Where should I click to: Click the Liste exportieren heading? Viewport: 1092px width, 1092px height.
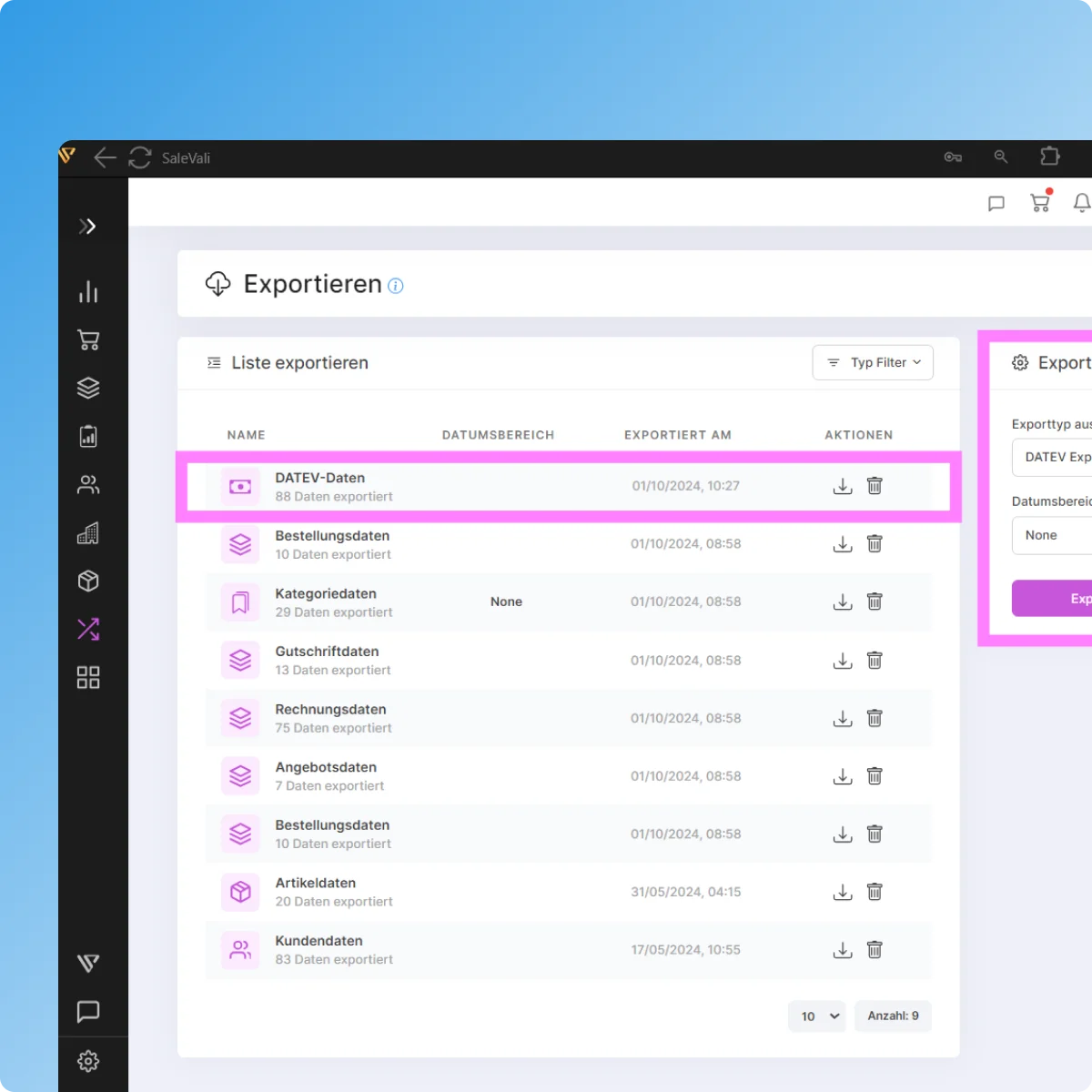point(300,363)
